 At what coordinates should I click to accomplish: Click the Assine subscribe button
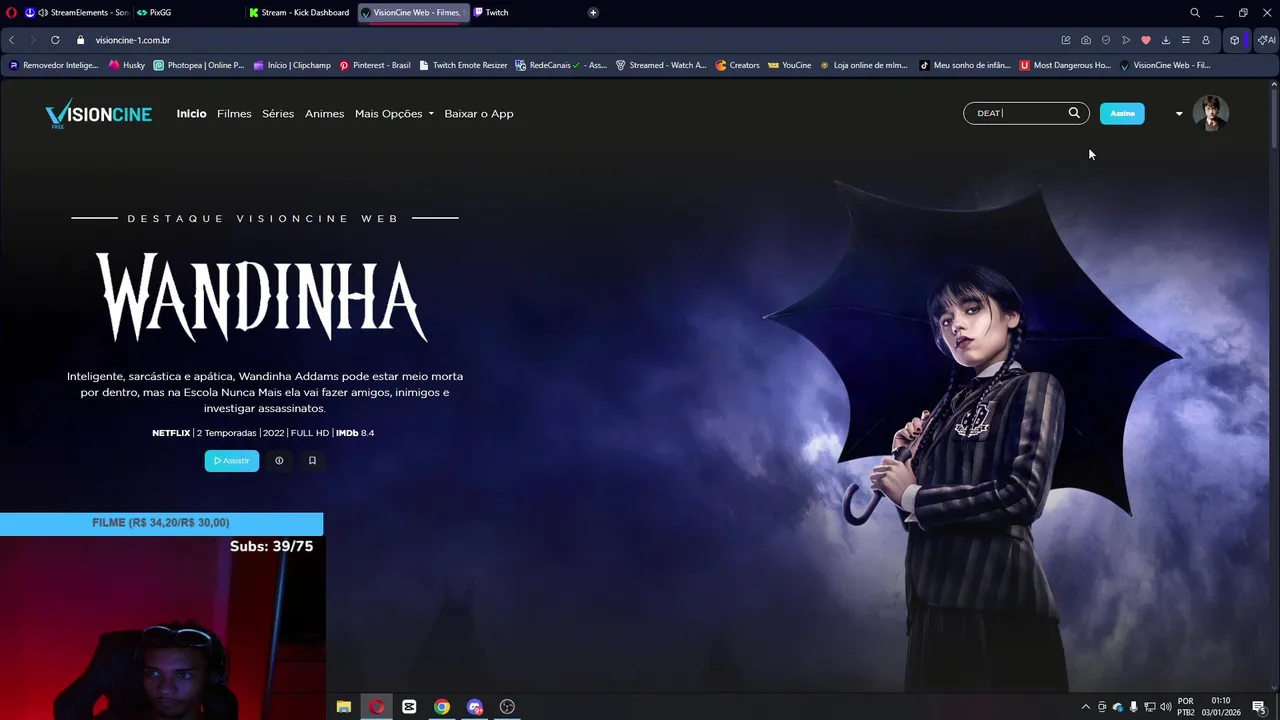tap(1122, 113)
